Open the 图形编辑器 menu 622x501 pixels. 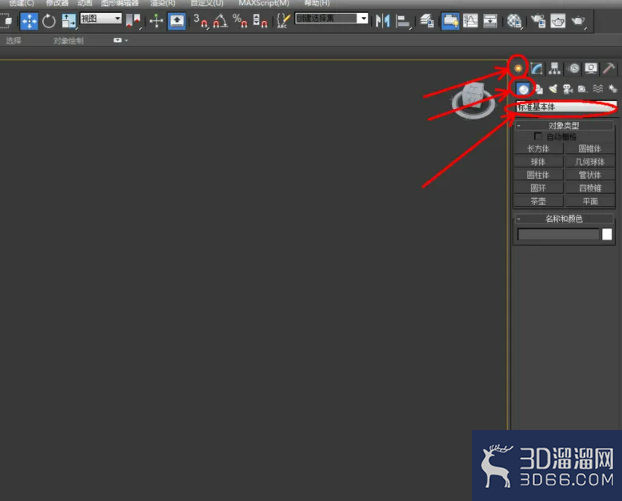click(120, 3)
